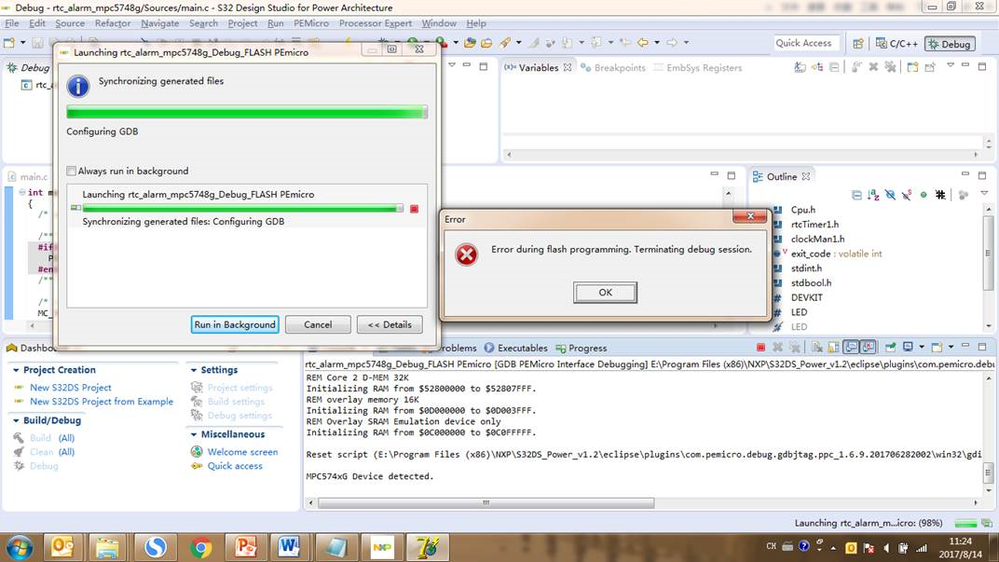Click New S32DS Project from Example link
This screenshot has width=999, height=562.
tap(101, 401)
